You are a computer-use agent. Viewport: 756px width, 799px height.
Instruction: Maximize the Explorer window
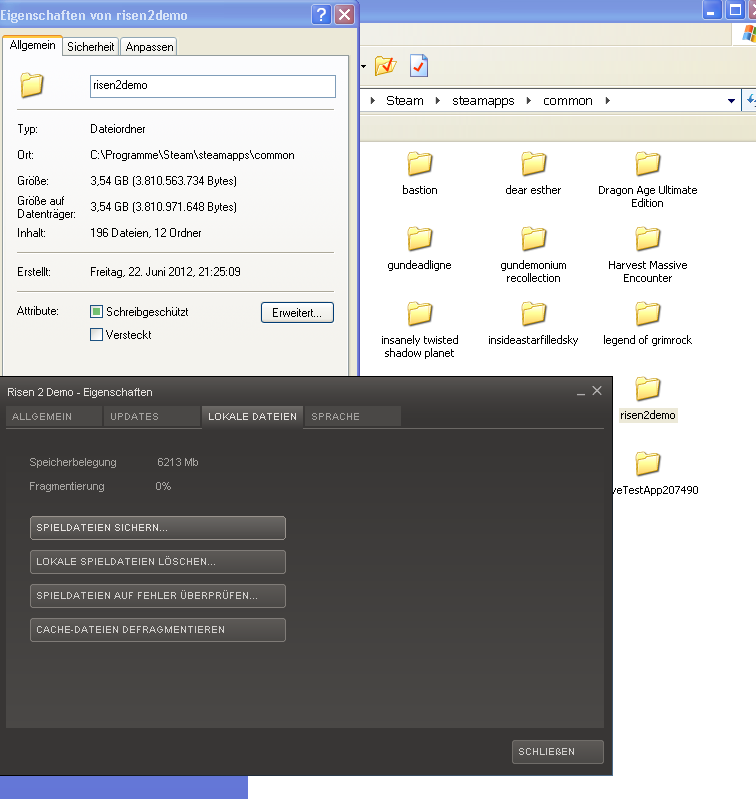click(735, 9)
